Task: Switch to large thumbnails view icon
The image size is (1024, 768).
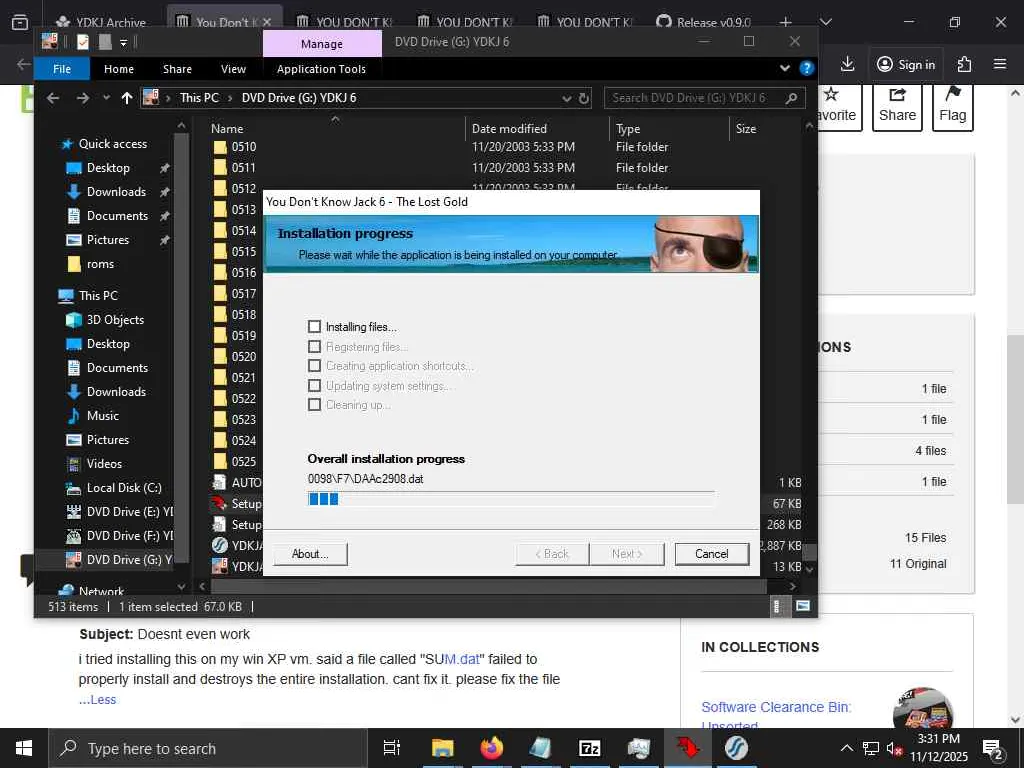Action: [803, 606]
